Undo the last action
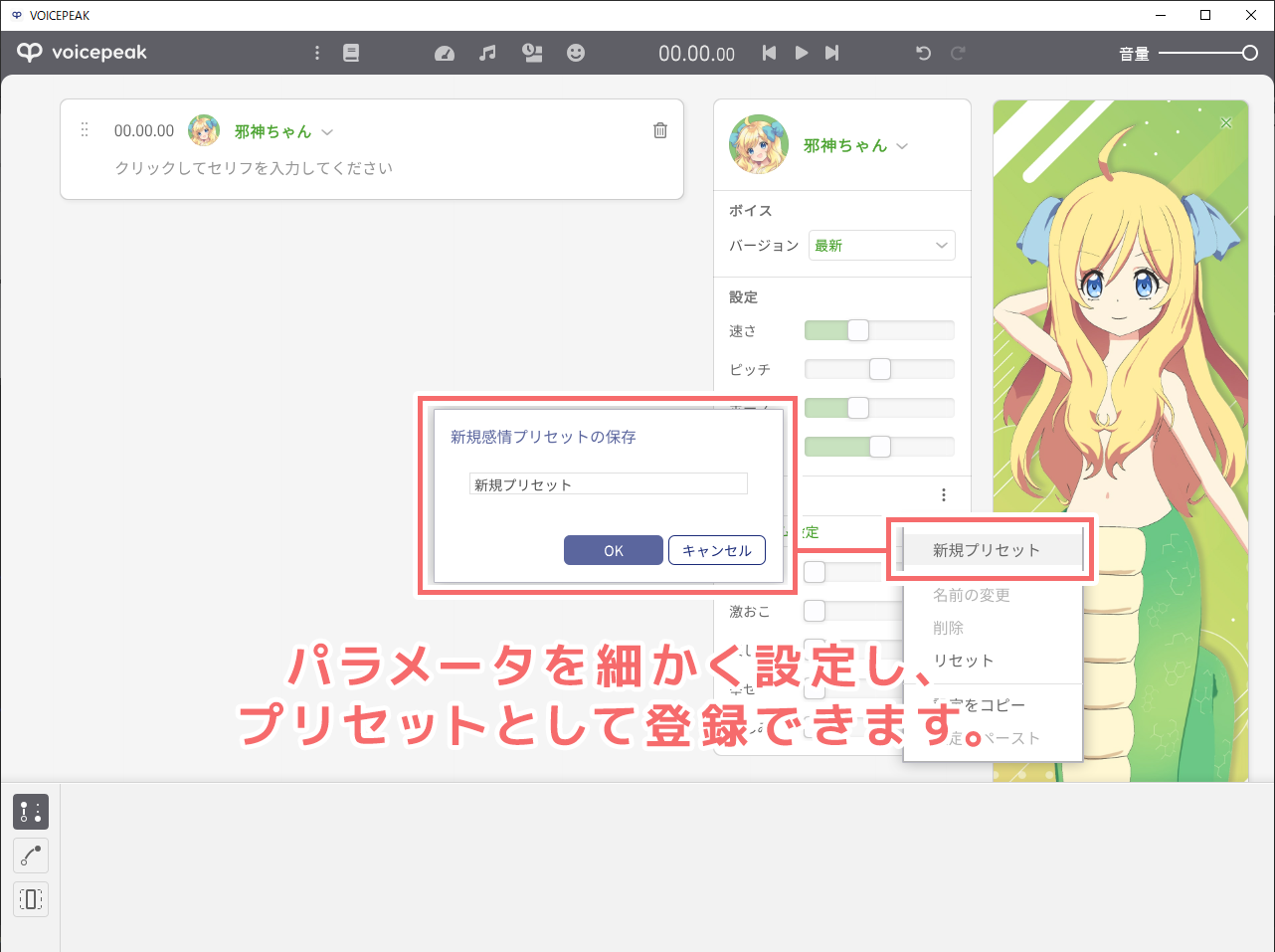 tap(923, 53)
